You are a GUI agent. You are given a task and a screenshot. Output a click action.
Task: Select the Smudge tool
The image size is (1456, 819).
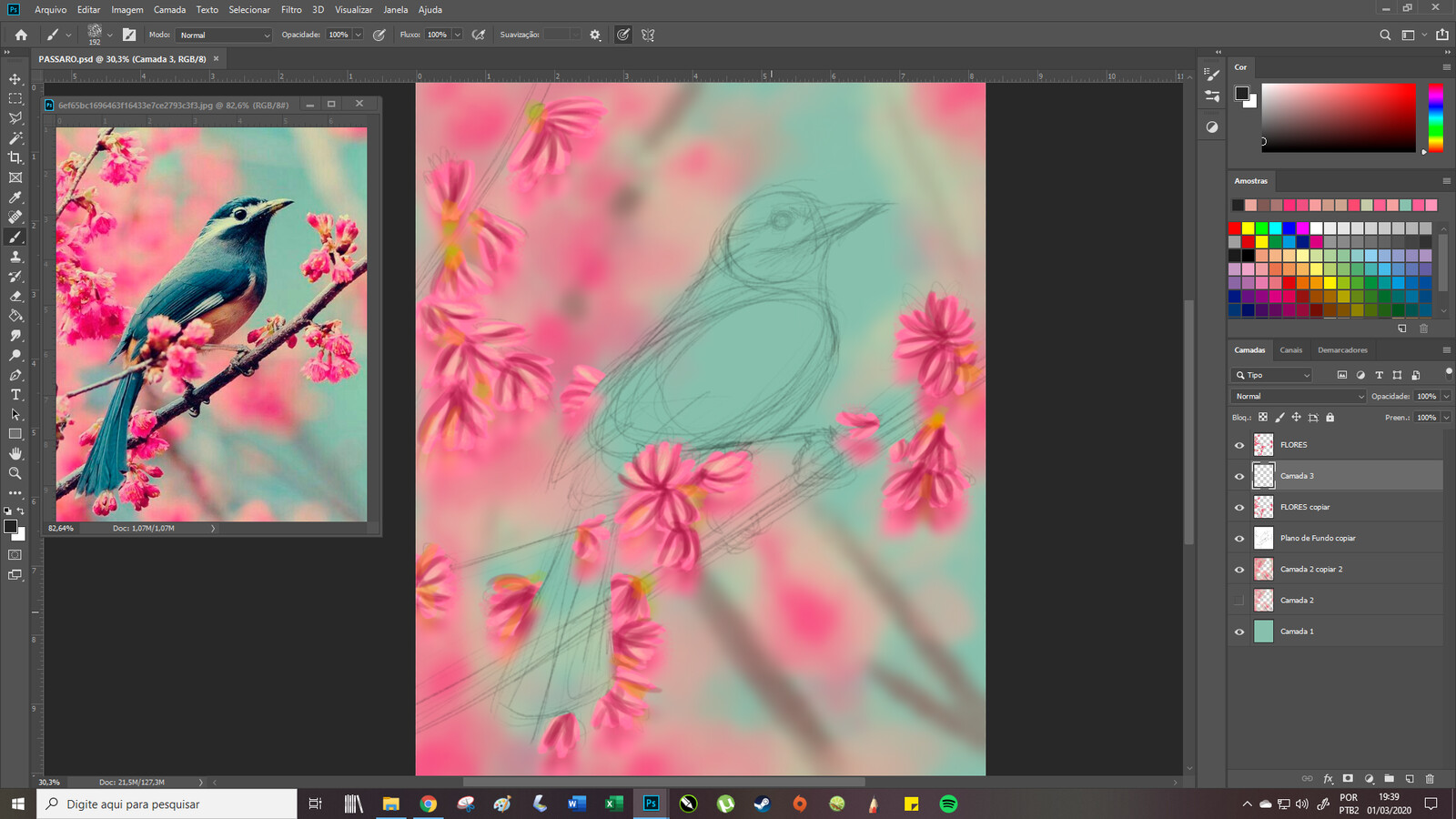(x=15, y=336)
